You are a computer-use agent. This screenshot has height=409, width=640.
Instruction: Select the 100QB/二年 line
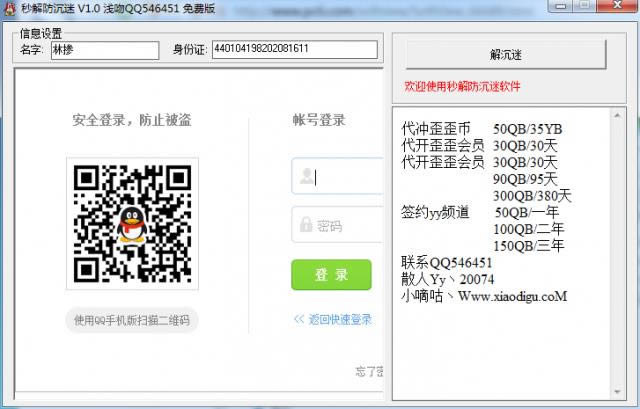[529, 229]
